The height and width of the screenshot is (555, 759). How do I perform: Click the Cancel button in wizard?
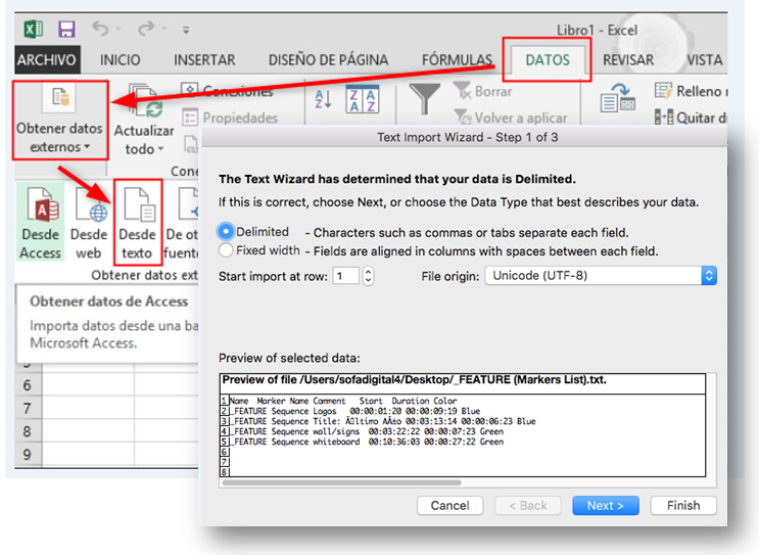pos(450,505)
